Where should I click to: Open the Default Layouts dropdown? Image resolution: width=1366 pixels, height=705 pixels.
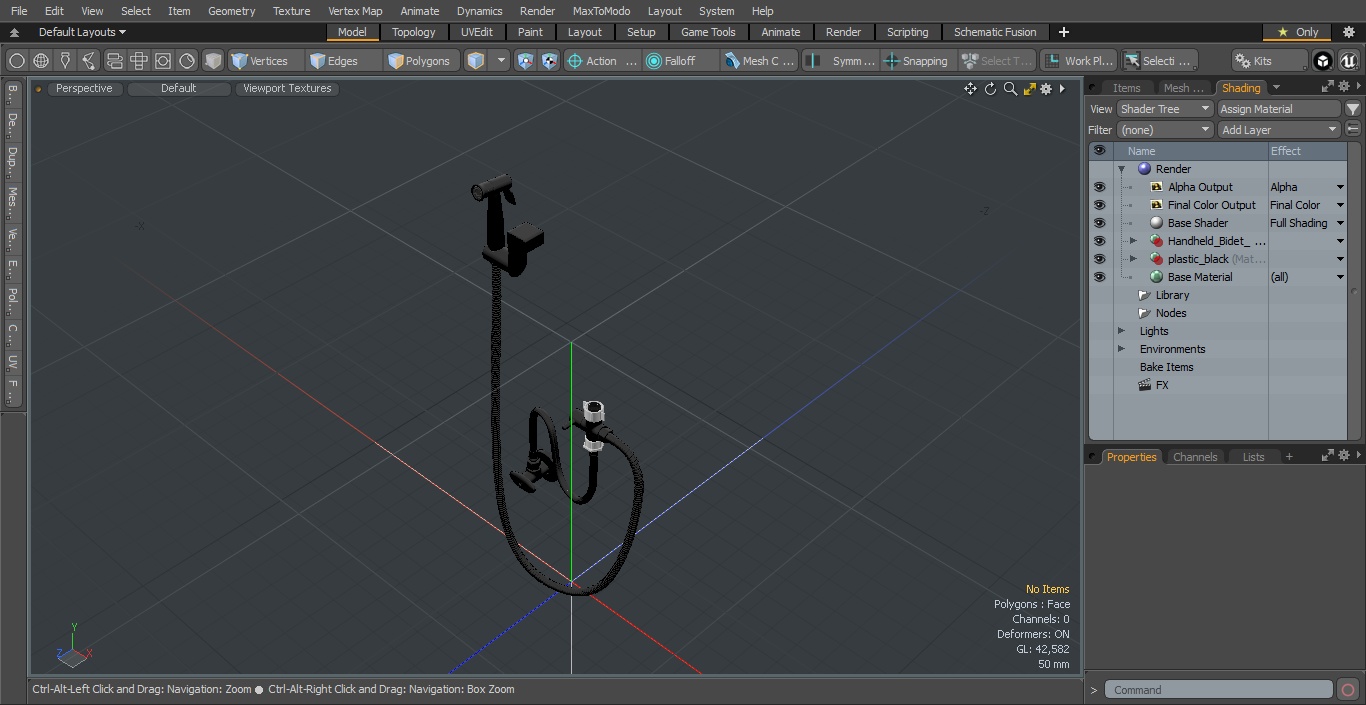tap(82, 32)
